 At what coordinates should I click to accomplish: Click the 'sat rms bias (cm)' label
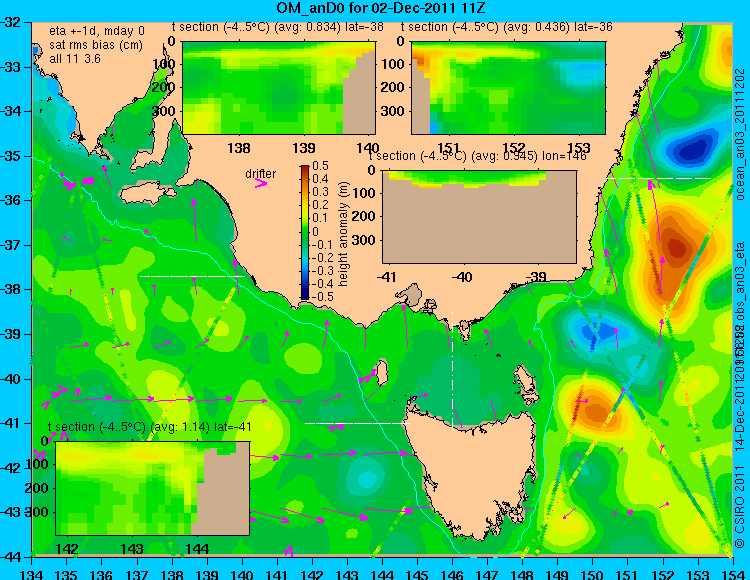point(96,45)
